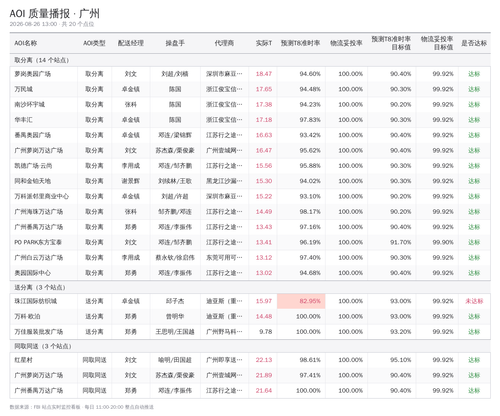This screenshot has width=500, height=416.
Task: Click the 实际T column header
Action: [x=264, y=43]
